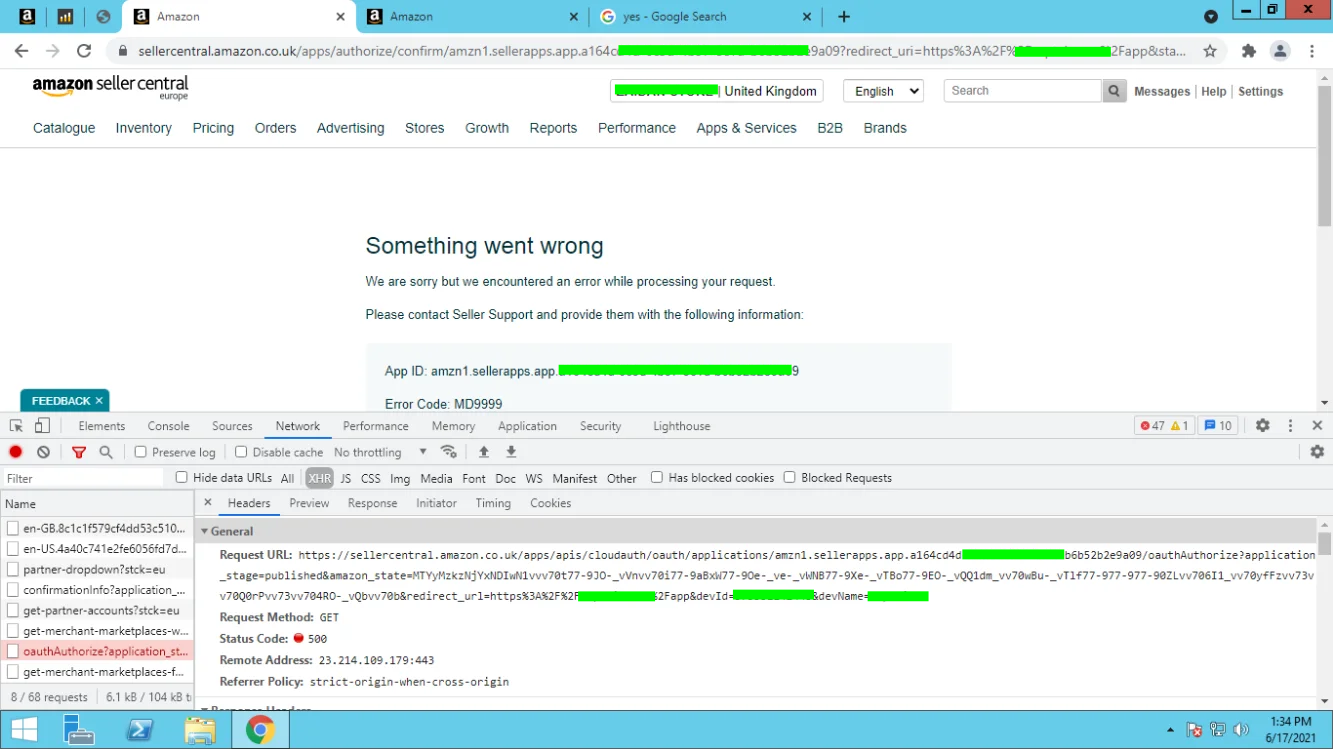The width and height of the screenshot is (1333, 749).
Task: Show hidden system tray icons
Action: coord(1170,730)
